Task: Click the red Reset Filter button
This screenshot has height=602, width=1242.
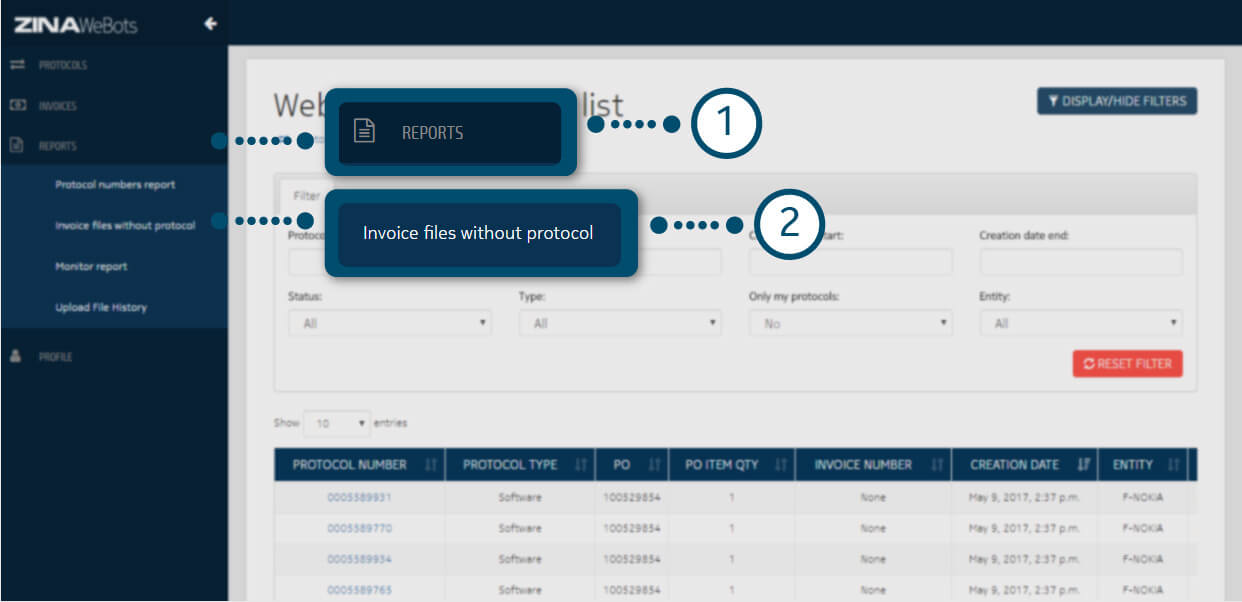Action: coord(1127,364)
